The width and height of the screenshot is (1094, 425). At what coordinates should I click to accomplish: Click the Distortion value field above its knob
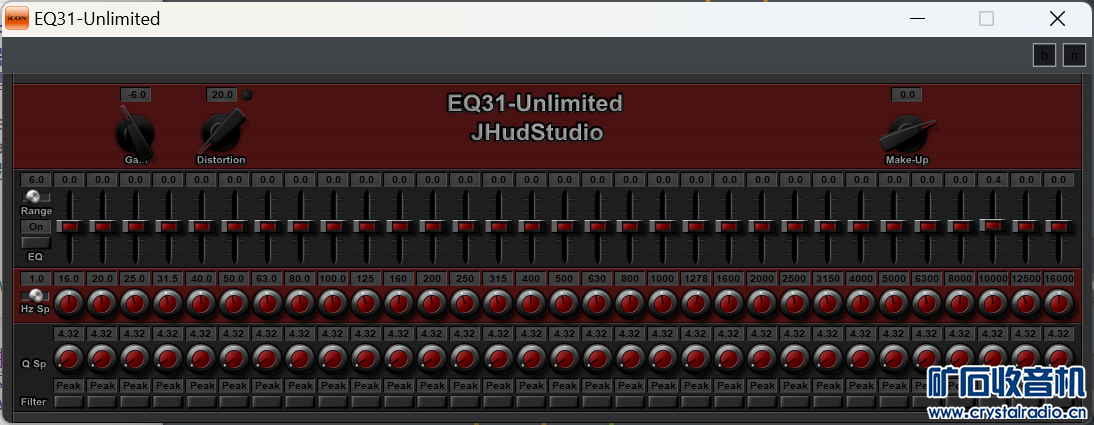[x=222, y=94]
